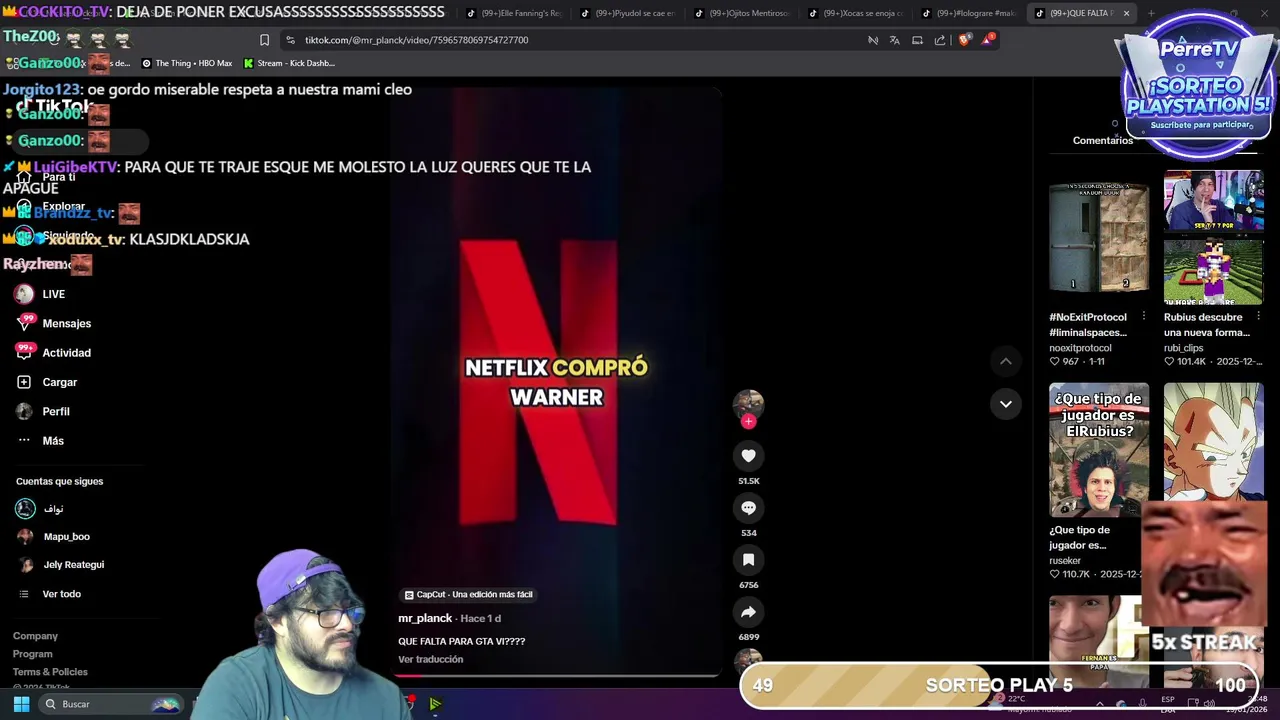Open the Kick green app in taskbar
The height and width of the screenshot is (720, 1280).
point(435,704)
